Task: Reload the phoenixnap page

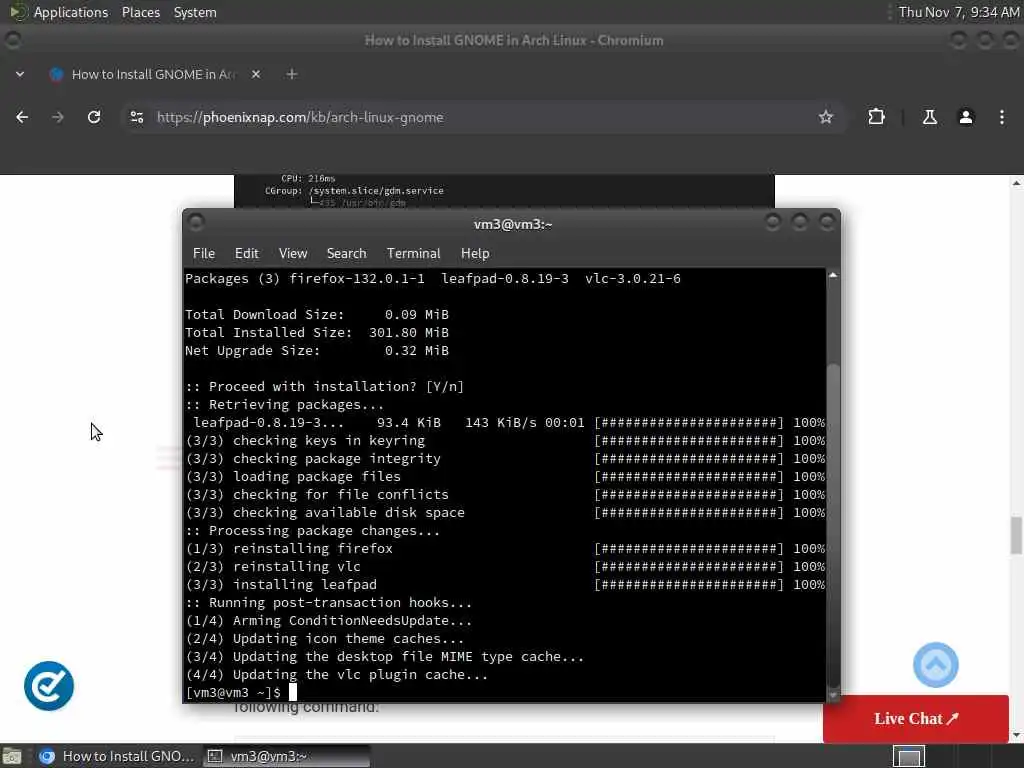Action: (94, 117)
